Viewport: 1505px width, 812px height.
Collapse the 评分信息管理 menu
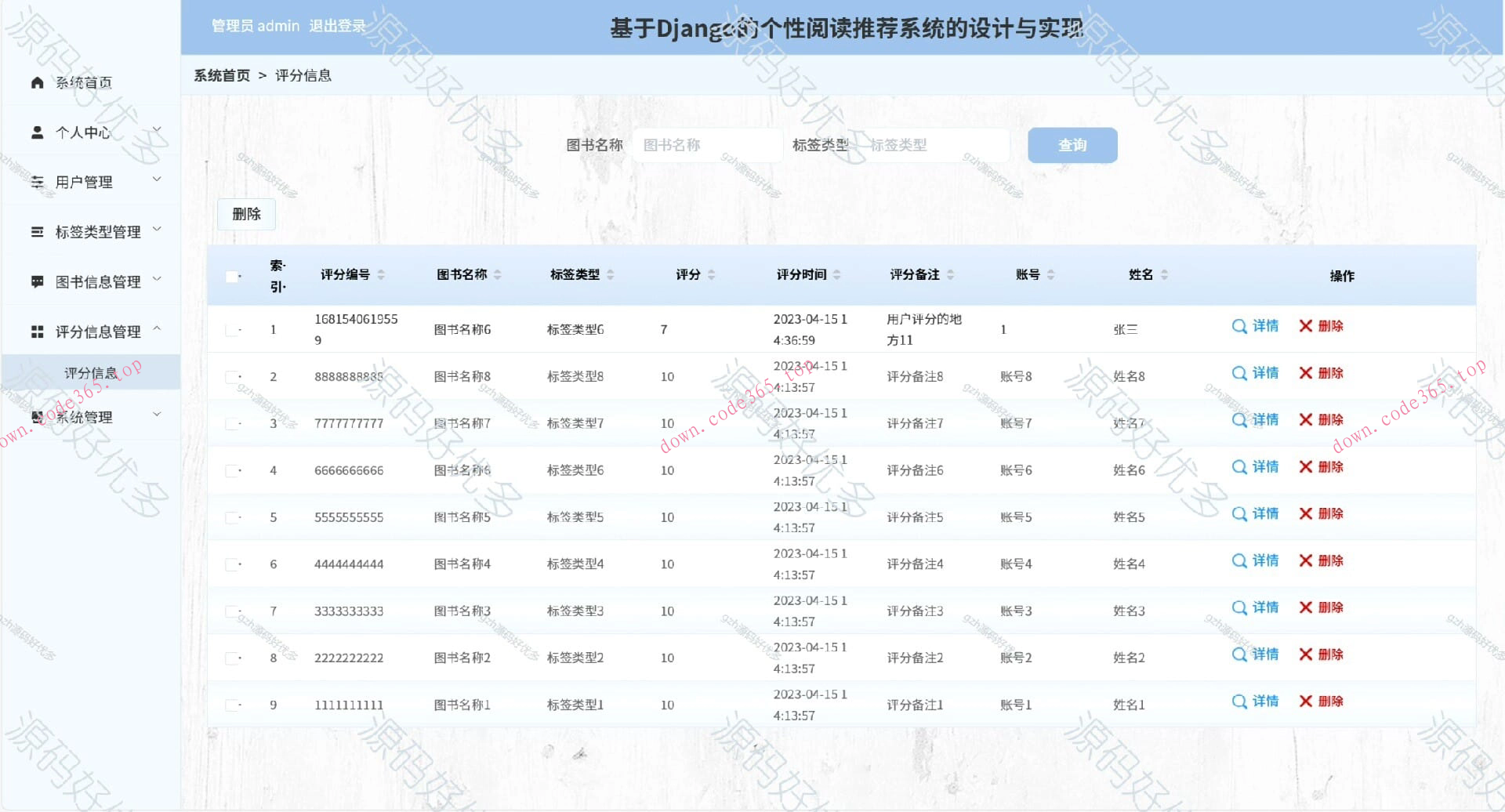157,330
